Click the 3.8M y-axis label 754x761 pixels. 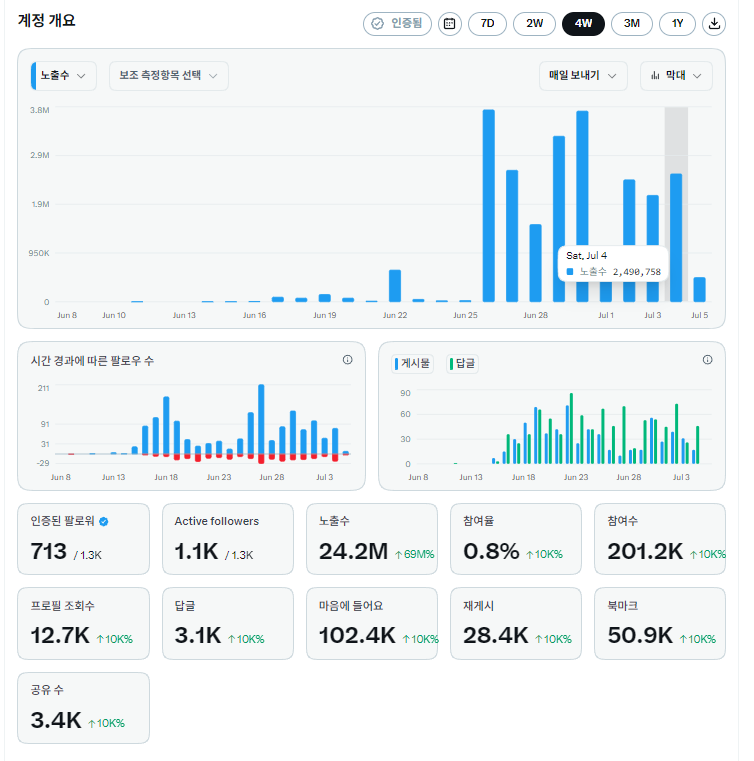tap(39, 110)
